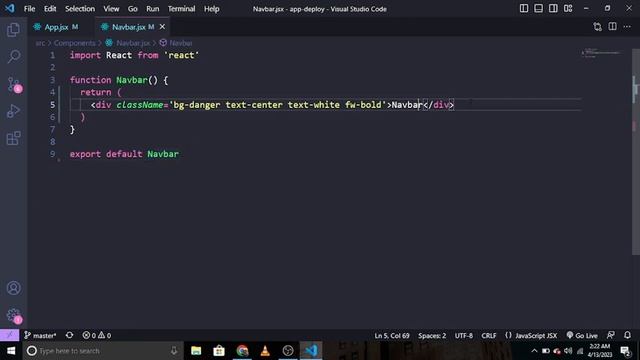Open VLC media player from taskbar
640x360 pixels.
[265, 351]
